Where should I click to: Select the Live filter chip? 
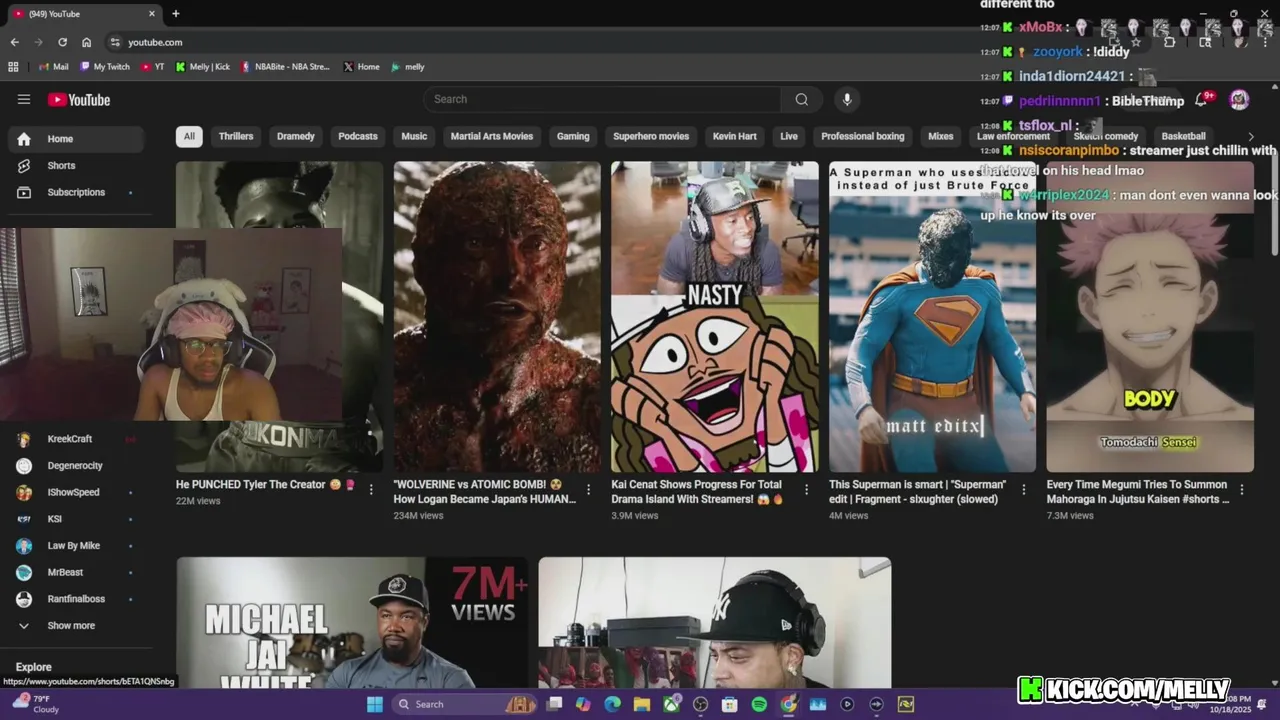(x=789, y=136)
